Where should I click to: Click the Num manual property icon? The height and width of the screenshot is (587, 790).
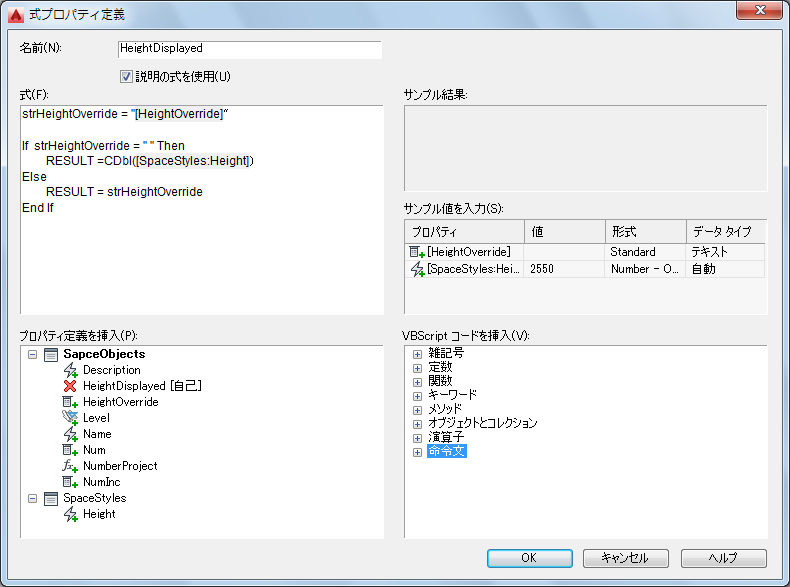70,450
